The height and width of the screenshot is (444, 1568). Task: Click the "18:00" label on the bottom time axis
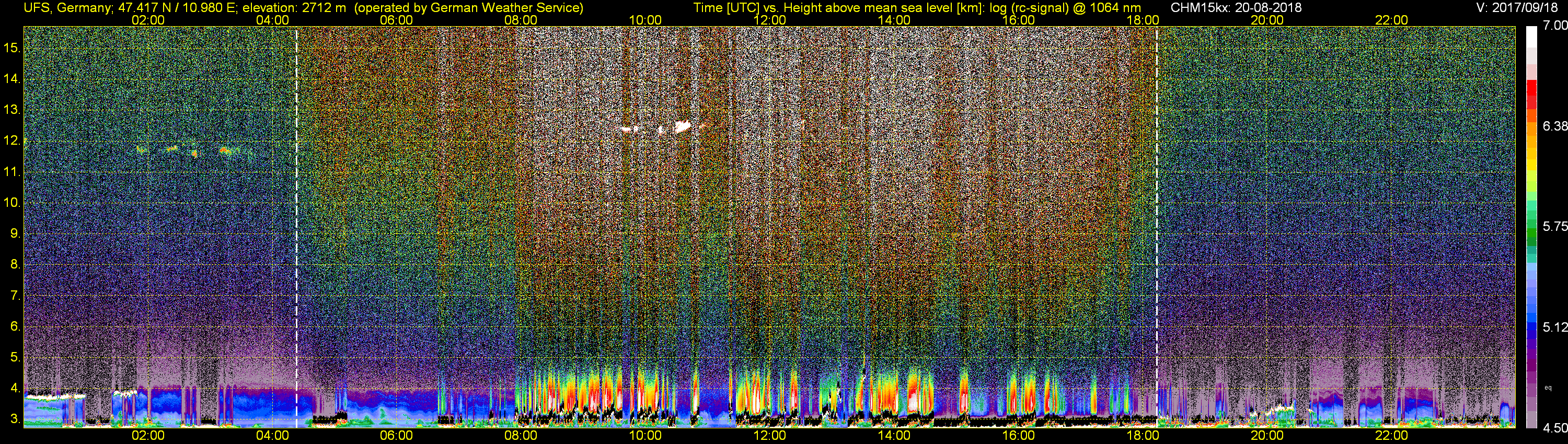click(1143, 436)
